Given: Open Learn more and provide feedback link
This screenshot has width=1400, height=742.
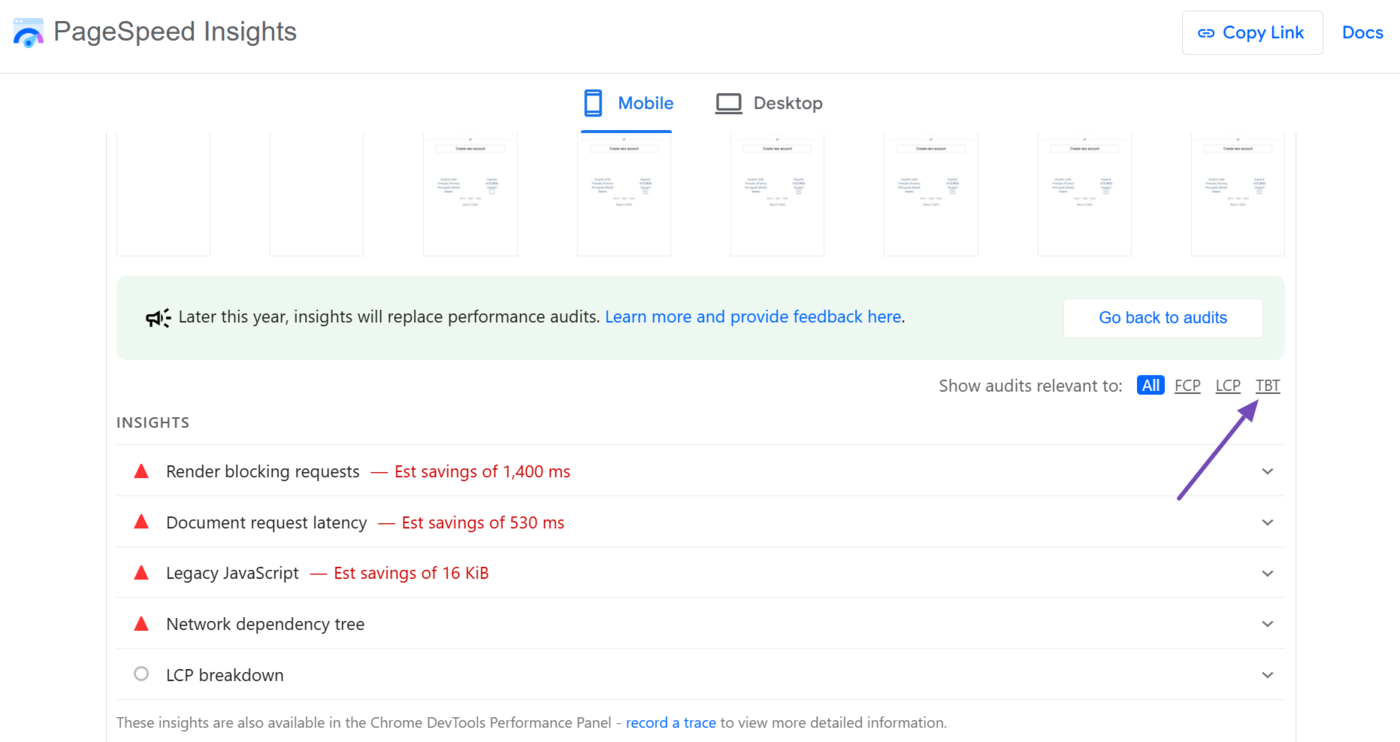Looking at the screenshot, I should [x=753, y=317].
